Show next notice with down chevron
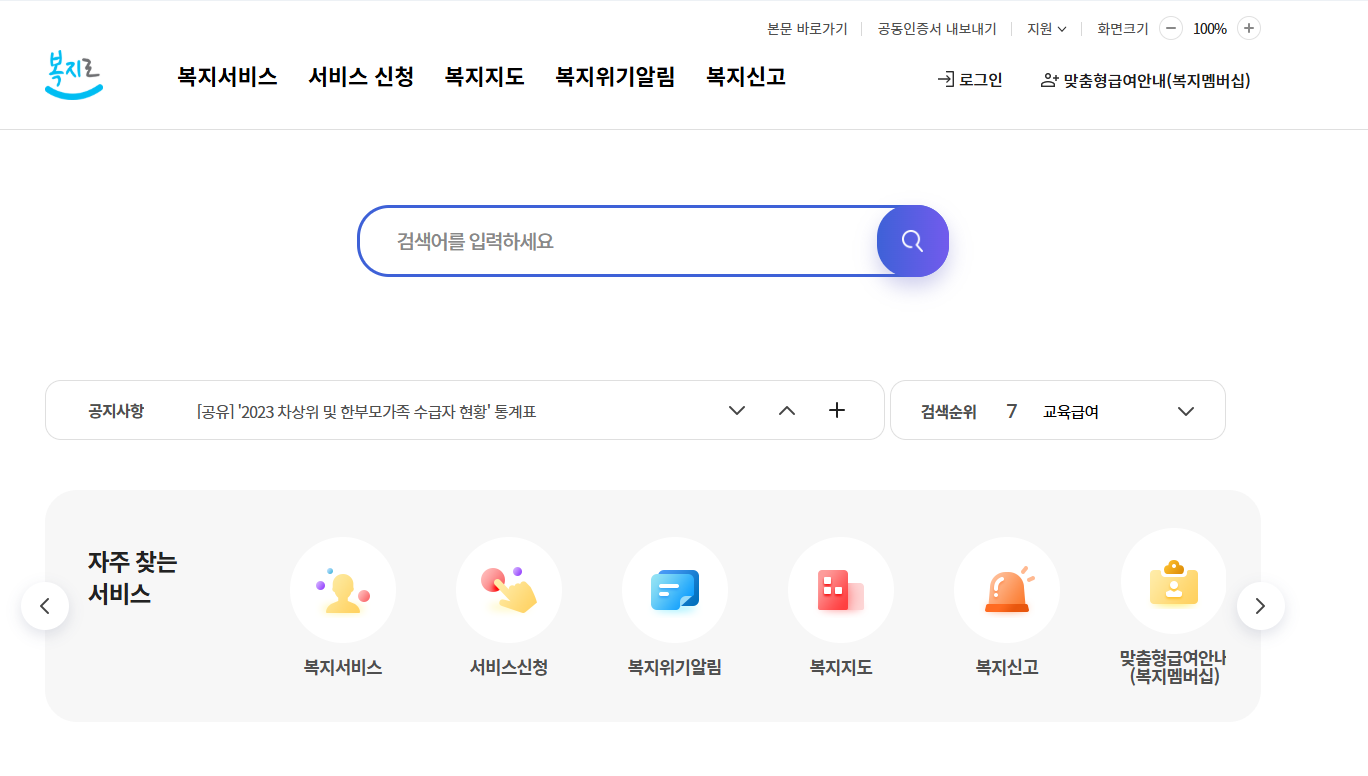 coord(737,410)
